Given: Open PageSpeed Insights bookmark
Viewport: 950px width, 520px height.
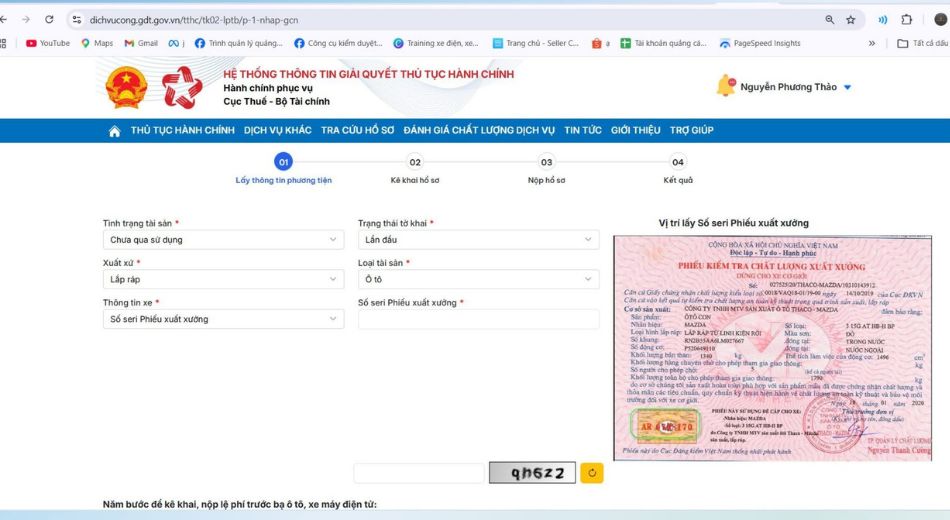Looking at the screenshot, I should pos(760,43).
